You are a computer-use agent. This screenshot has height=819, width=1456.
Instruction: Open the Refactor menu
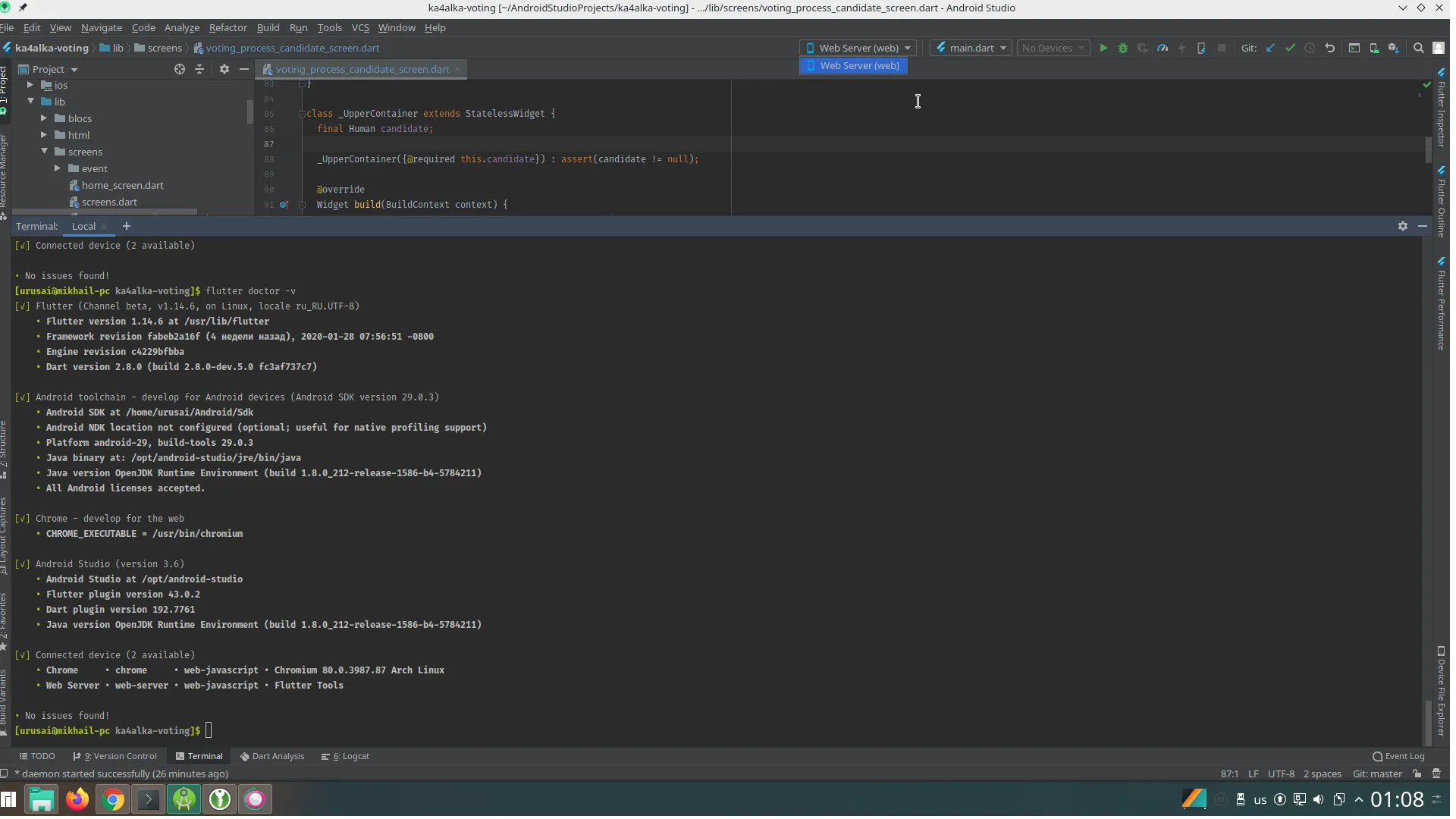click(x=227, y=27)
